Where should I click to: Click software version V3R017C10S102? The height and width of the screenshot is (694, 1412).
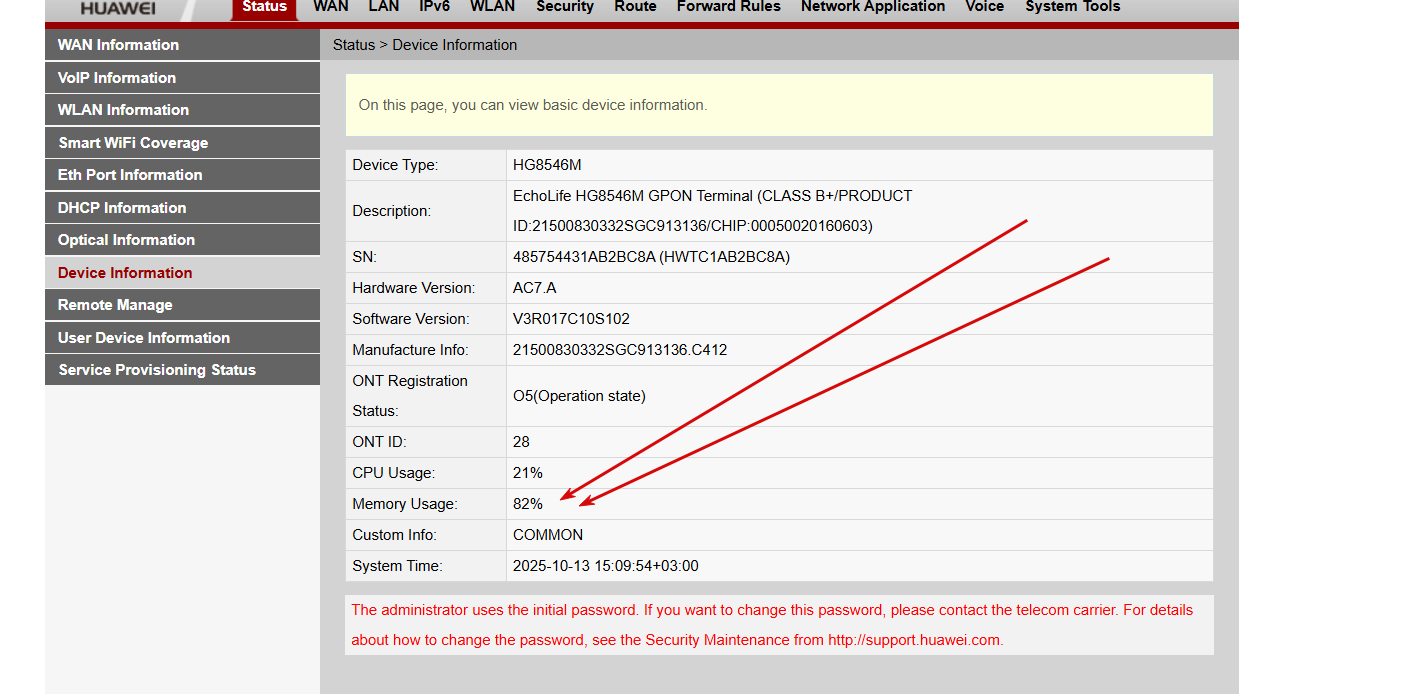[571, 319]
